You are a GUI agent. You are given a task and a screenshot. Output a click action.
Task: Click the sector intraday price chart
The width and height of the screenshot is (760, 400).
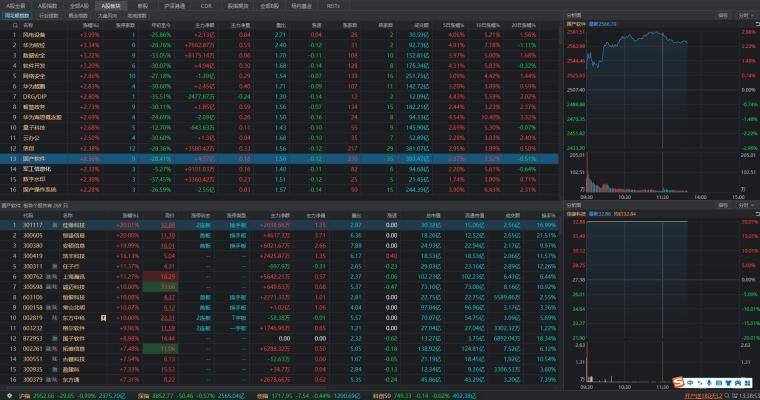tap(663, 90)
